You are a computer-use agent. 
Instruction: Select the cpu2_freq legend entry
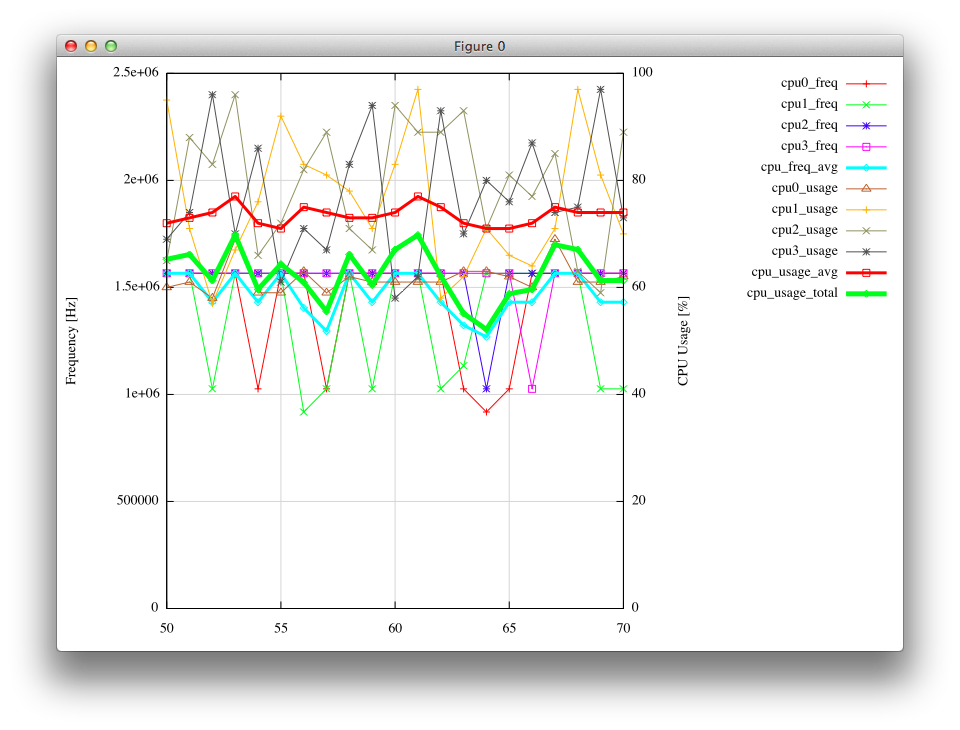833,125
